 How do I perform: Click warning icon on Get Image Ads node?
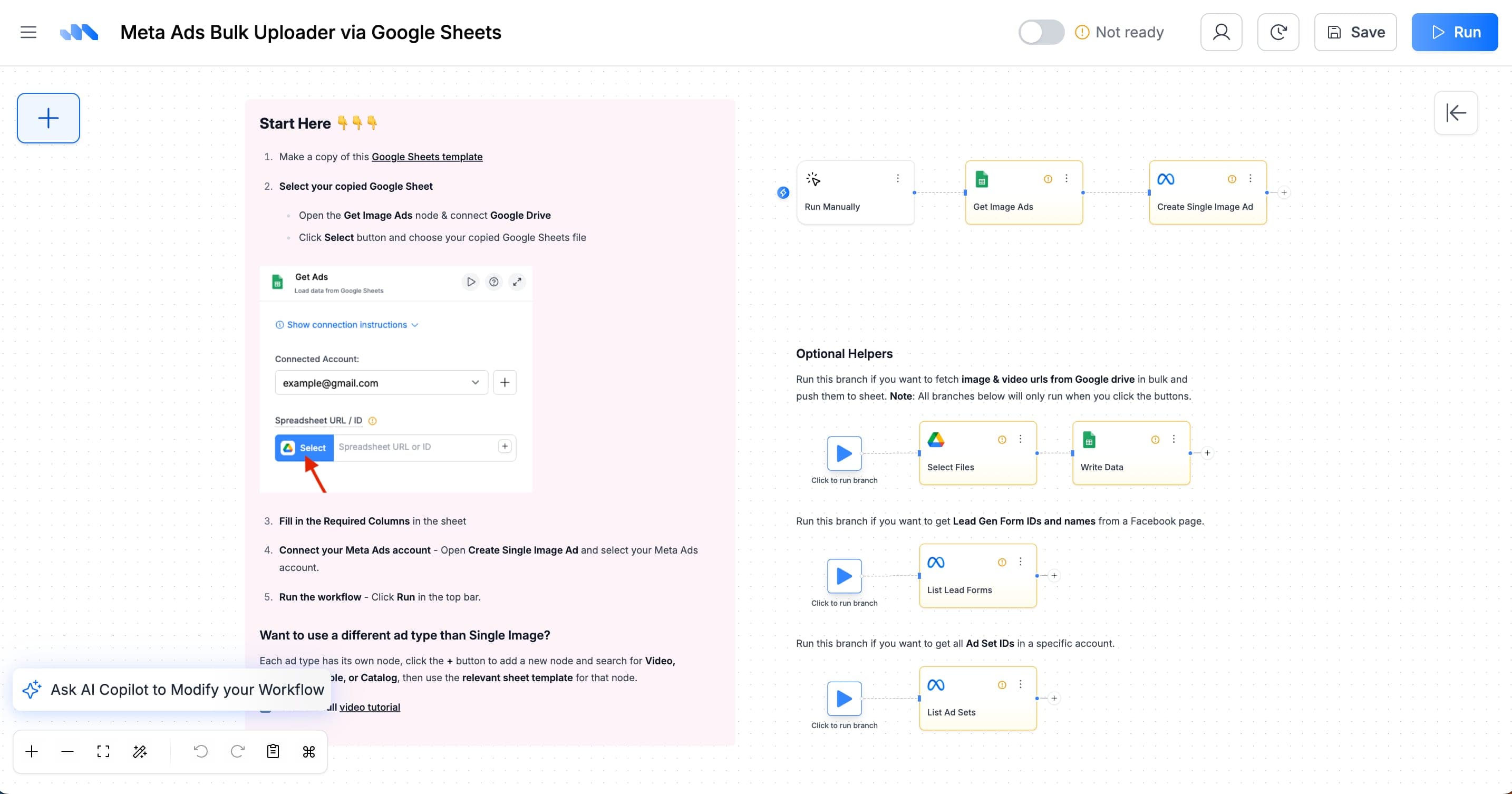[1048, 179]
